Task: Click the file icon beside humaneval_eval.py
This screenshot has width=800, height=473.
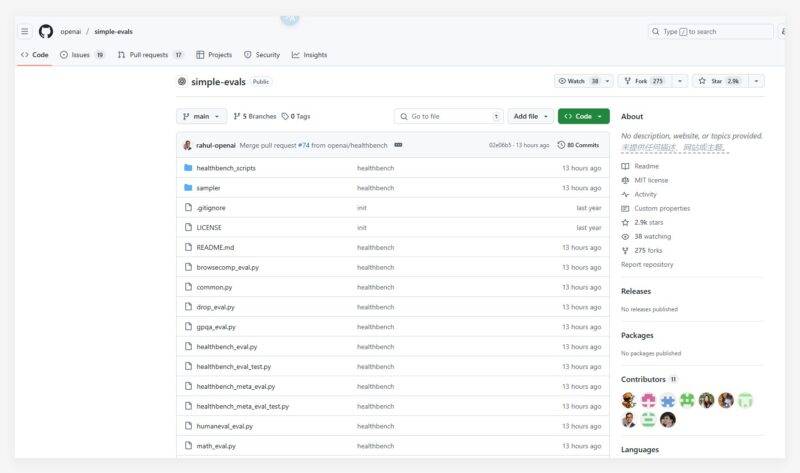Action: [188, 426]
